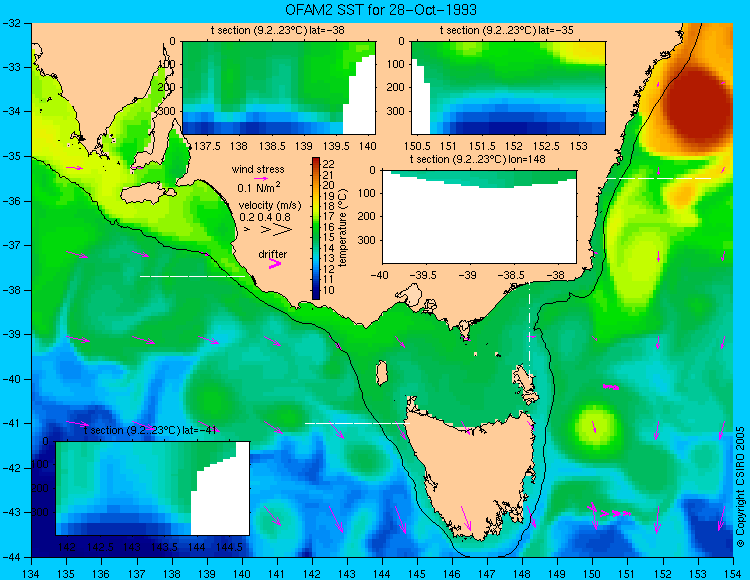Click the magenta wind stress legend arrow
Viewport: 750px width, 580px height.
coord(261,178)
